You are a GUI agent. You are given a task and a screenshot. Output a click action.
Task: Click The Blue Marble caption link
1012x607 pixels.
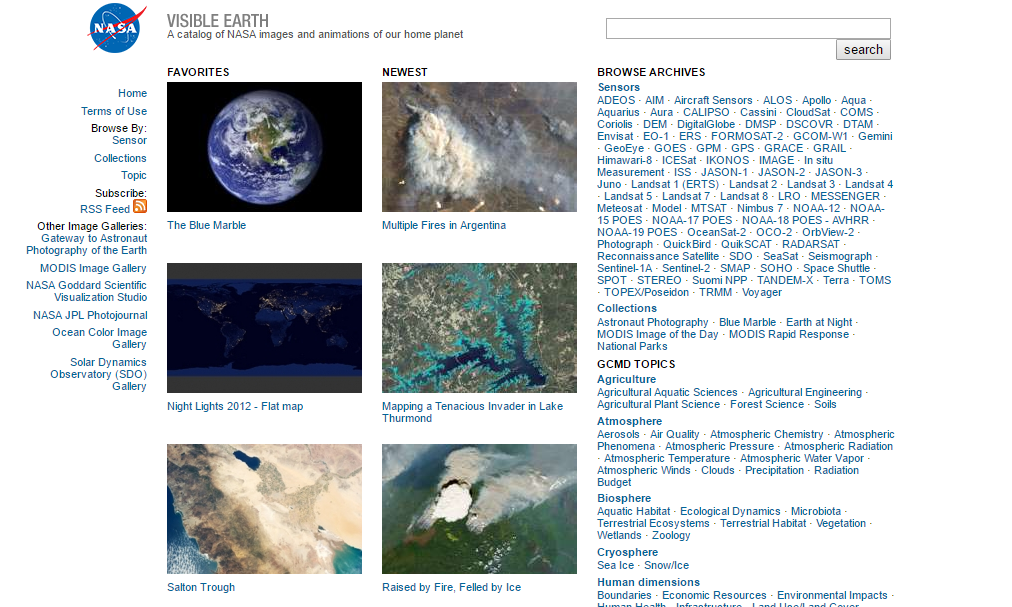207,225
